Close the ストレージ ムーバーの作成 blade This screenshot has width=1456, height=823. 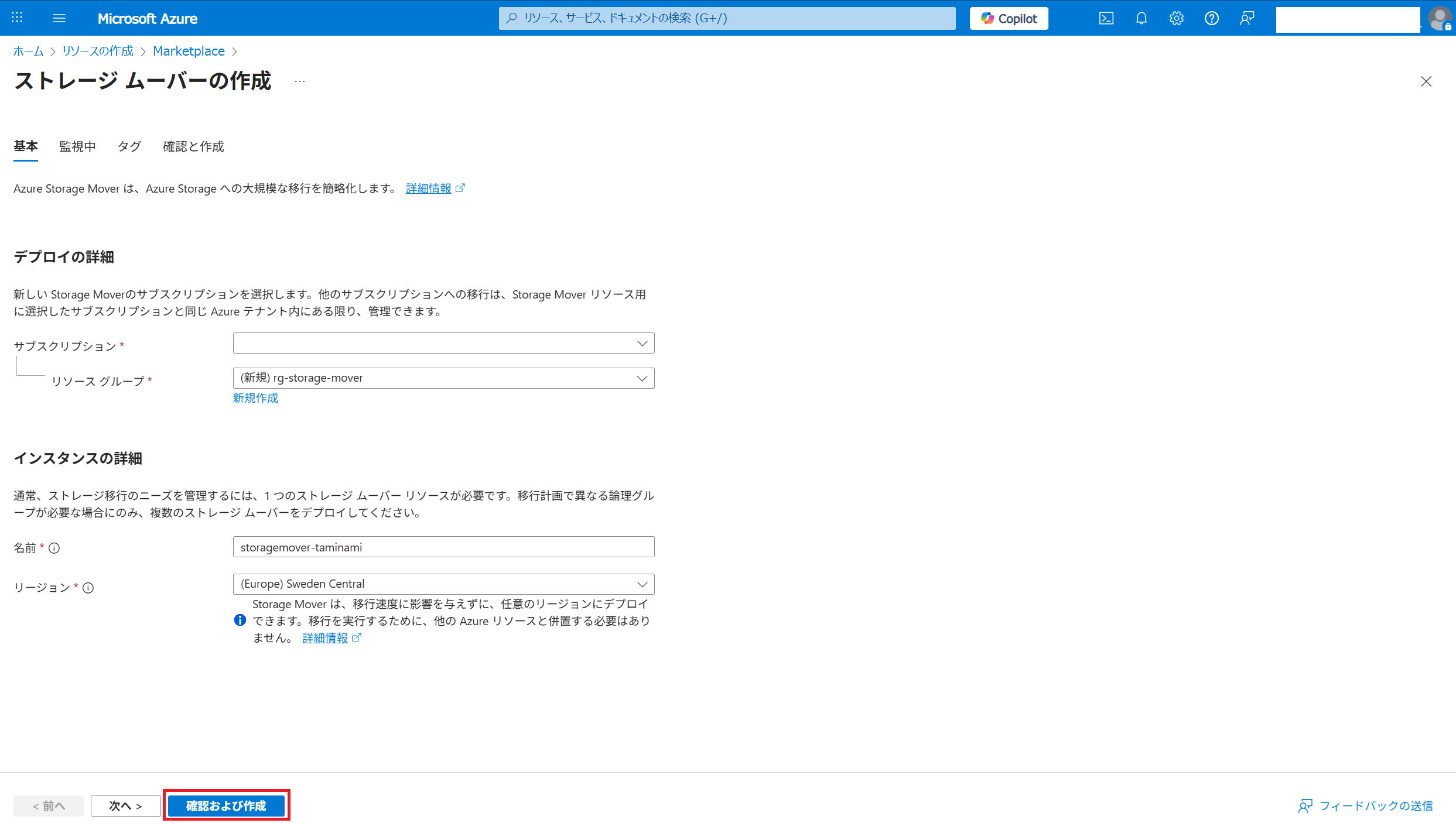[x=1426, y=81]
